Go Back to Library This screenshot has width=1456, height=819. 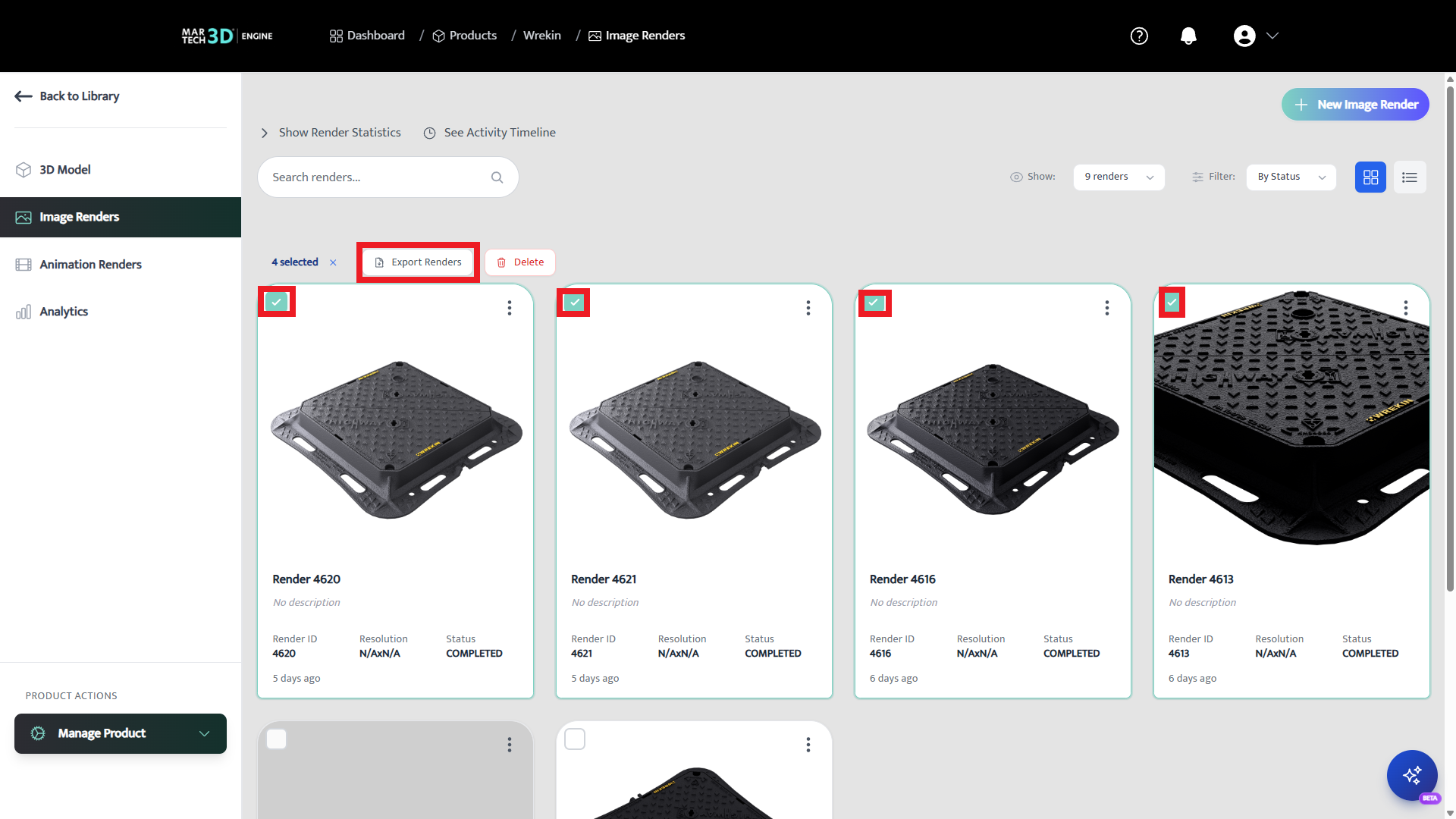[x=67, y=96]
